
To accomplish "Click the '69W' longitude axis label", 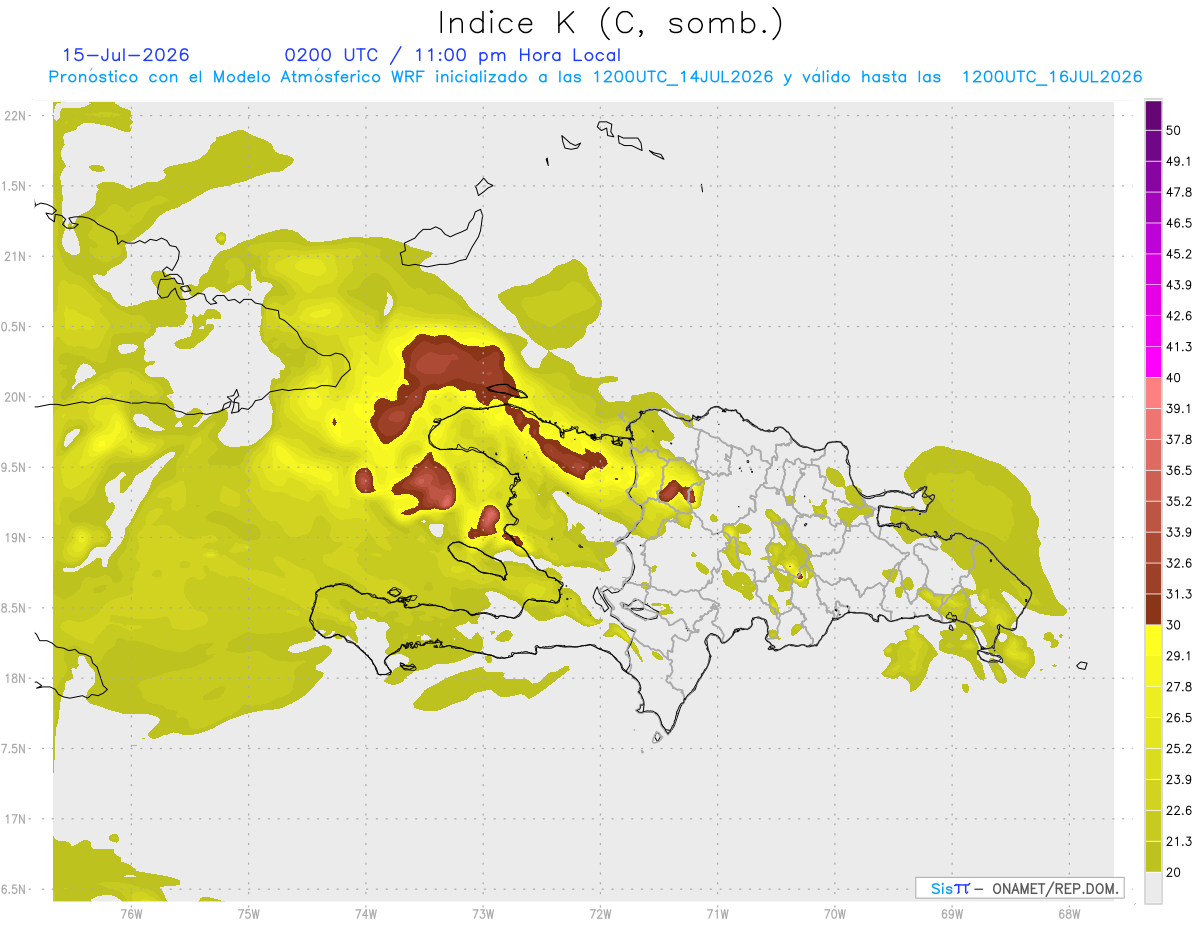I will point(951,913).
